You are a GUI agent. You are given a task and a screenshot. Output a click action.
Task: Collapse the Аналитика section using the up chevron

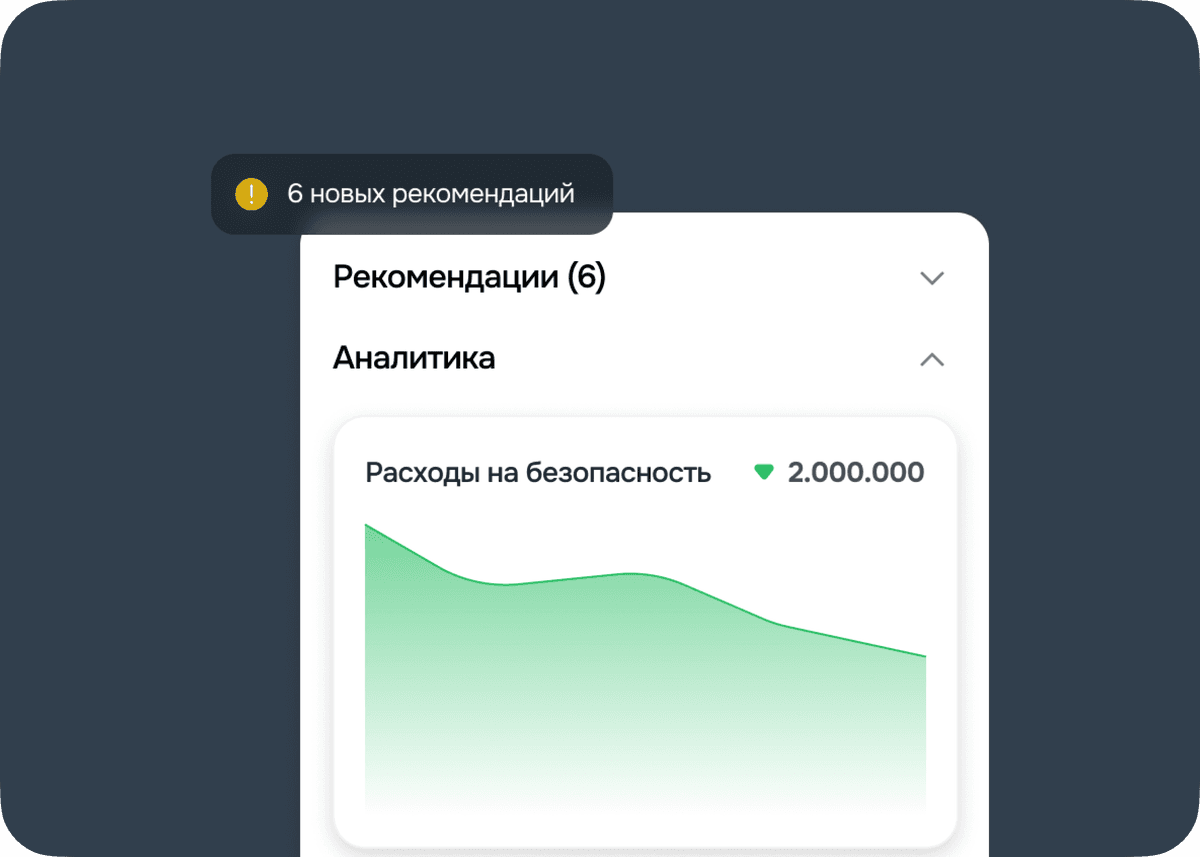(x=932, y=359)
